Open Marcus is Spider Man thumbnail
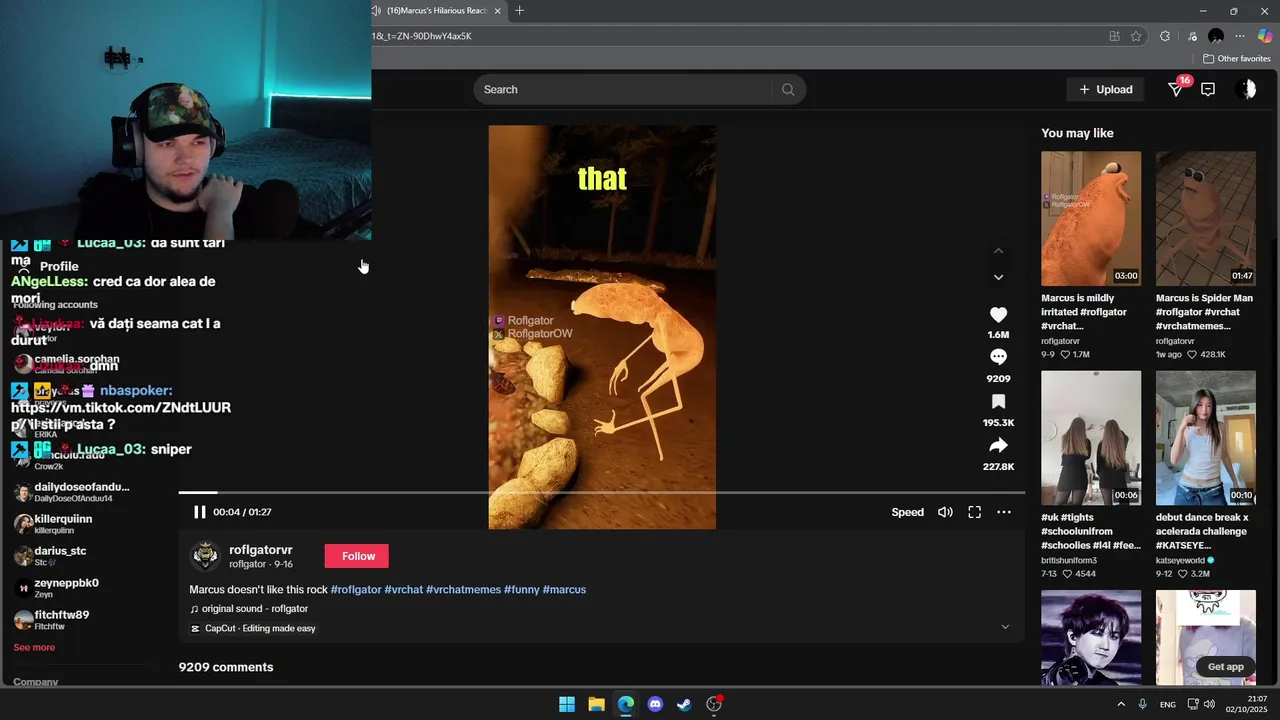This screenshot has width=1280, height=720. [1206, 219]
